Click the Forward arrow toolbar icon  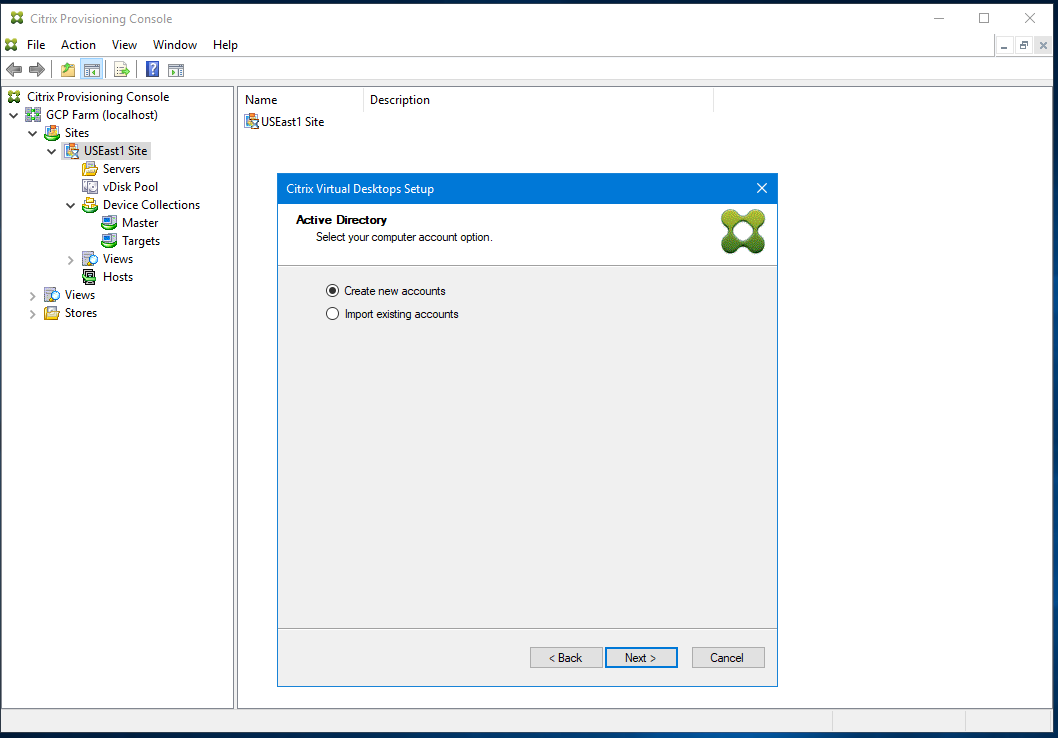37,69
